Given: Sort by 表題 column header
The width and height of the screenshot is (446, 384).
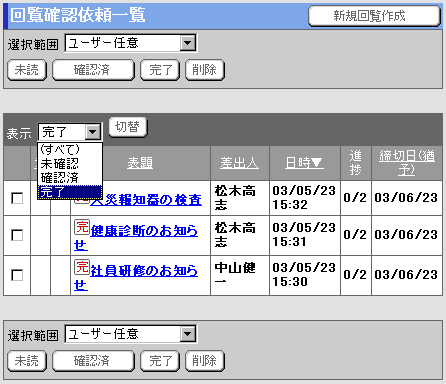Looking at the screenshot, I should tap(140, 163).
